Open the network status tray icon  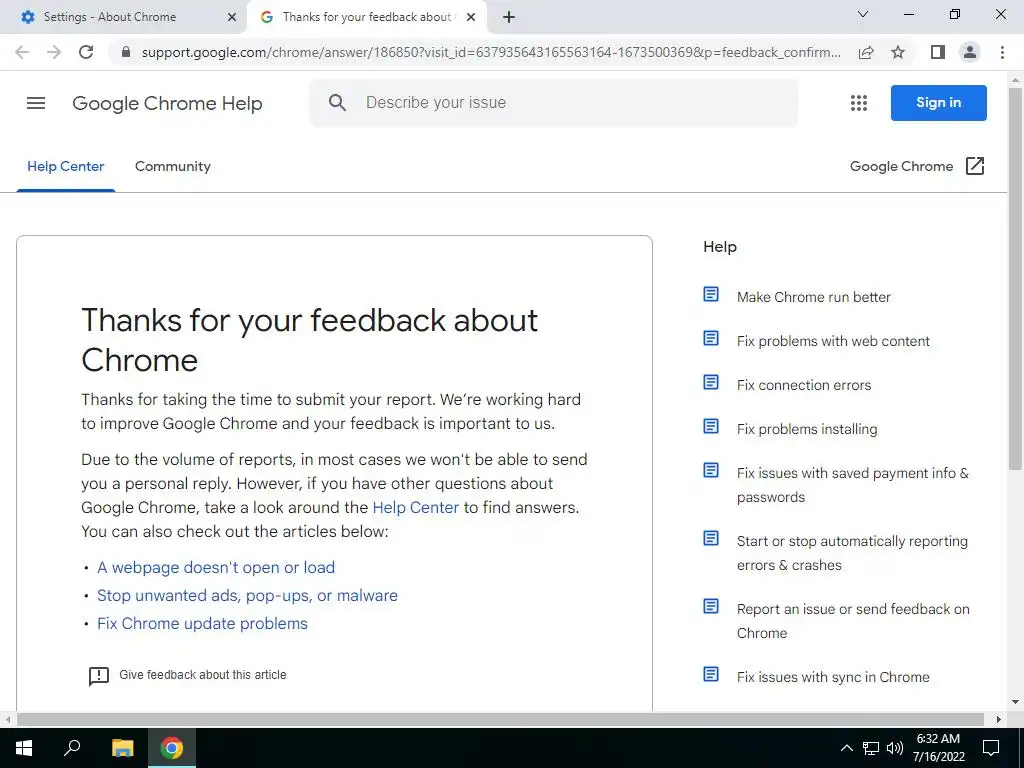[871, 748]
